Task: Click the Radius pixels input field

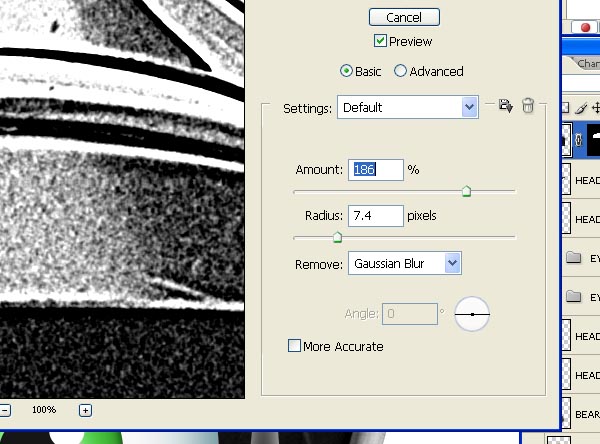Action: 376,215
